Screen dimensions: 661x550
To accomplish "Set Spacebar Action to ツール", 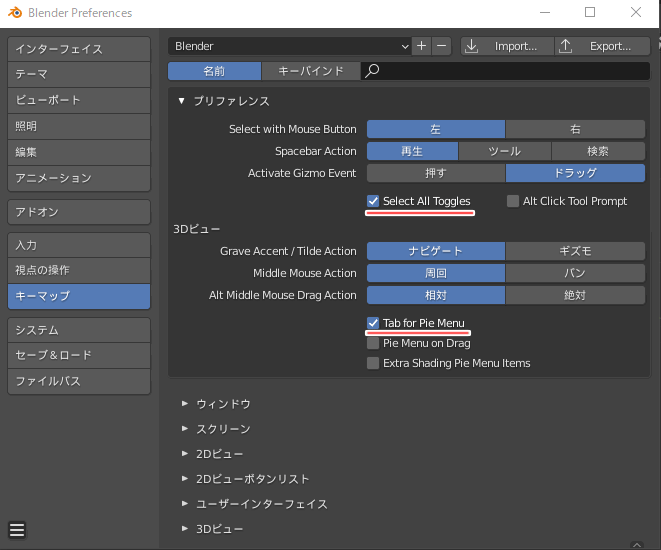I will 505,151.
